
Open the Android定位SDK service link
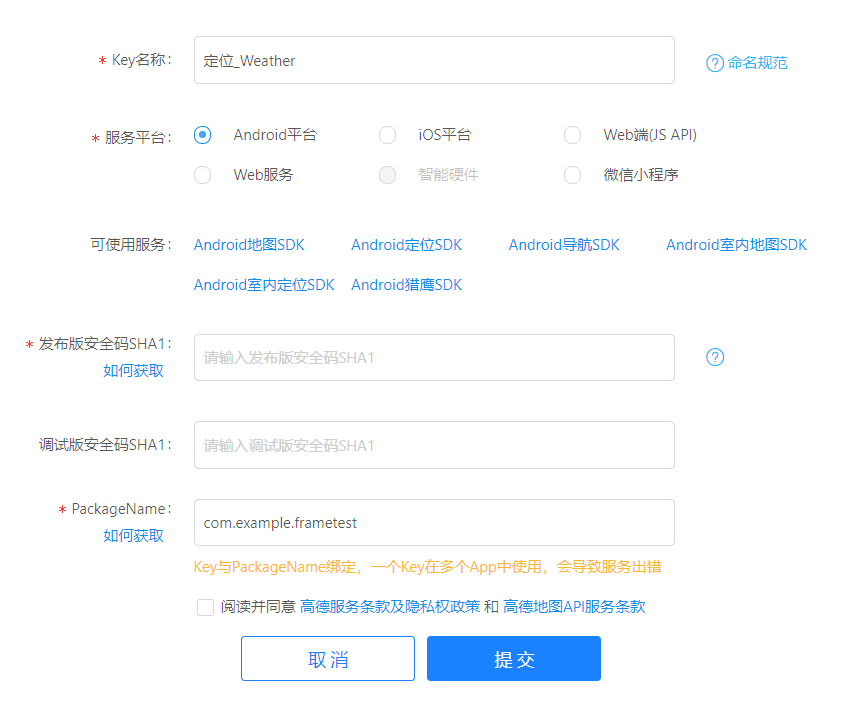click(x=406, y=244)
